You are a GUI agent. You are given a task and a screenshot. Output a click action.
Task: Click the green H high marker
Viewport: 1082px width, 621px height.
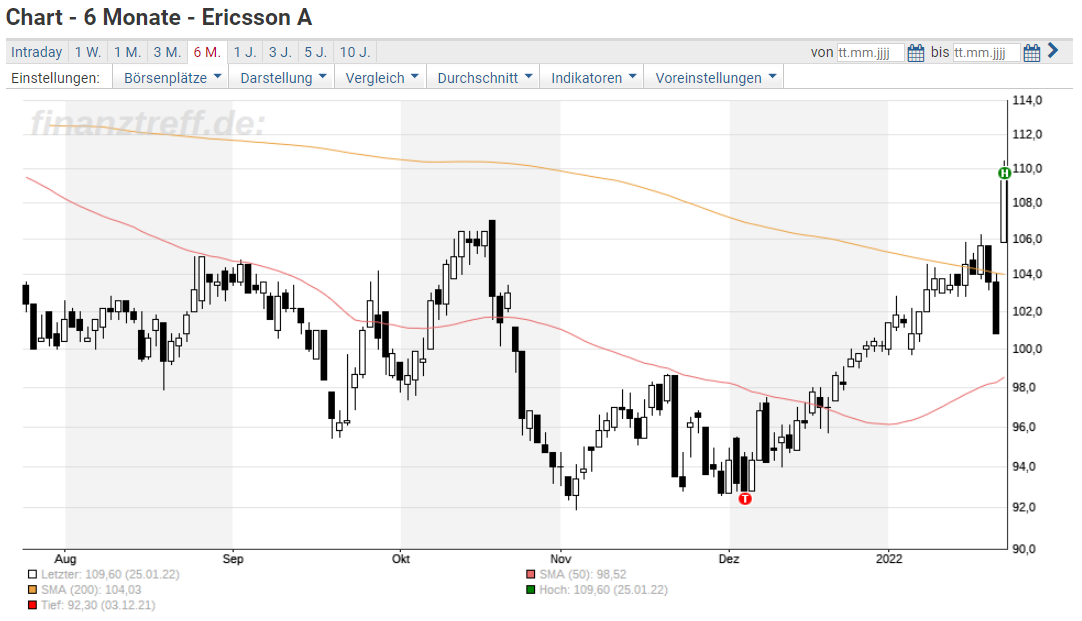point(1005,173)
